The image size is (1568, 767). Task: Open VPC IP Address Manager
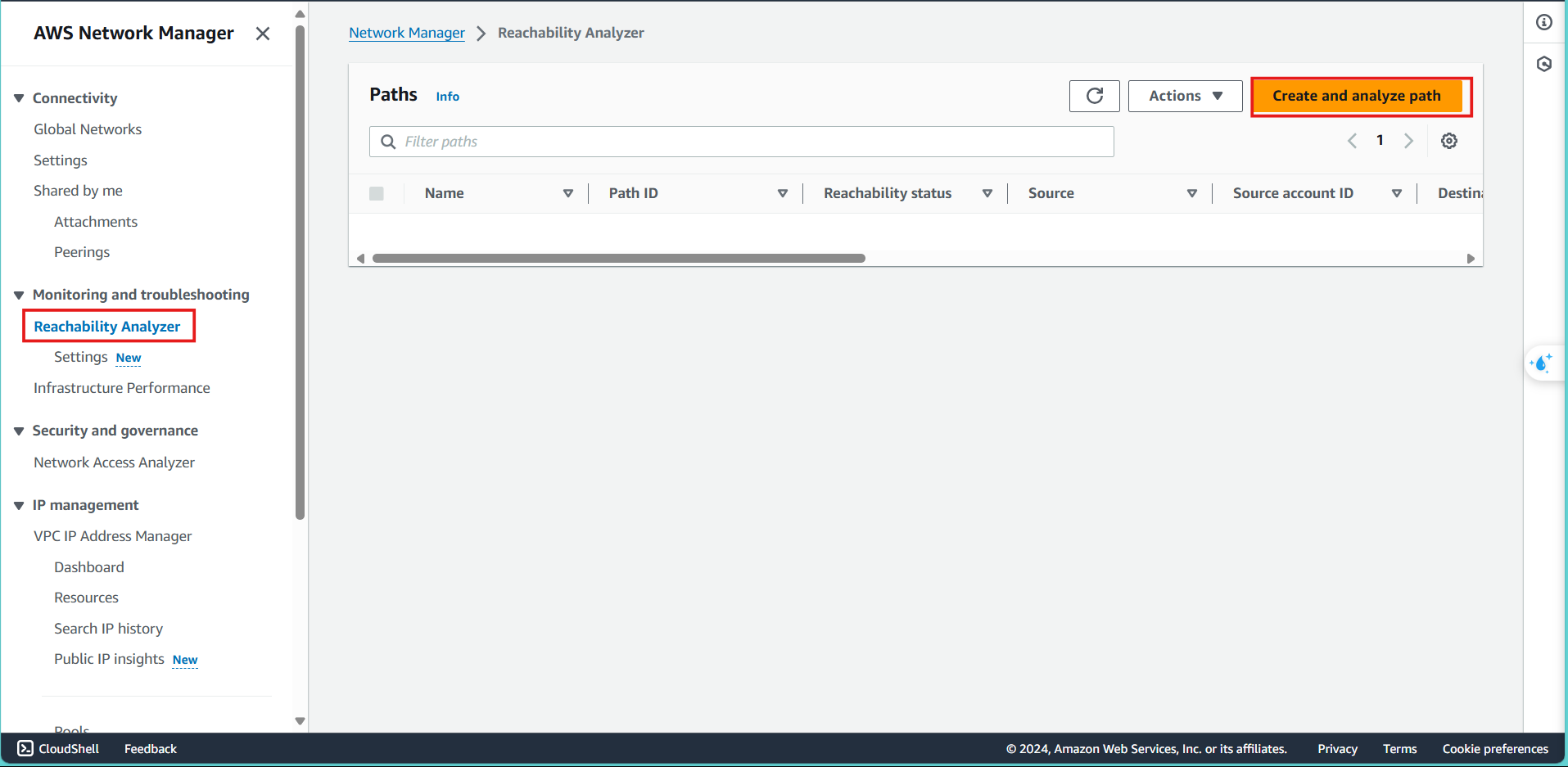(113, 536)
